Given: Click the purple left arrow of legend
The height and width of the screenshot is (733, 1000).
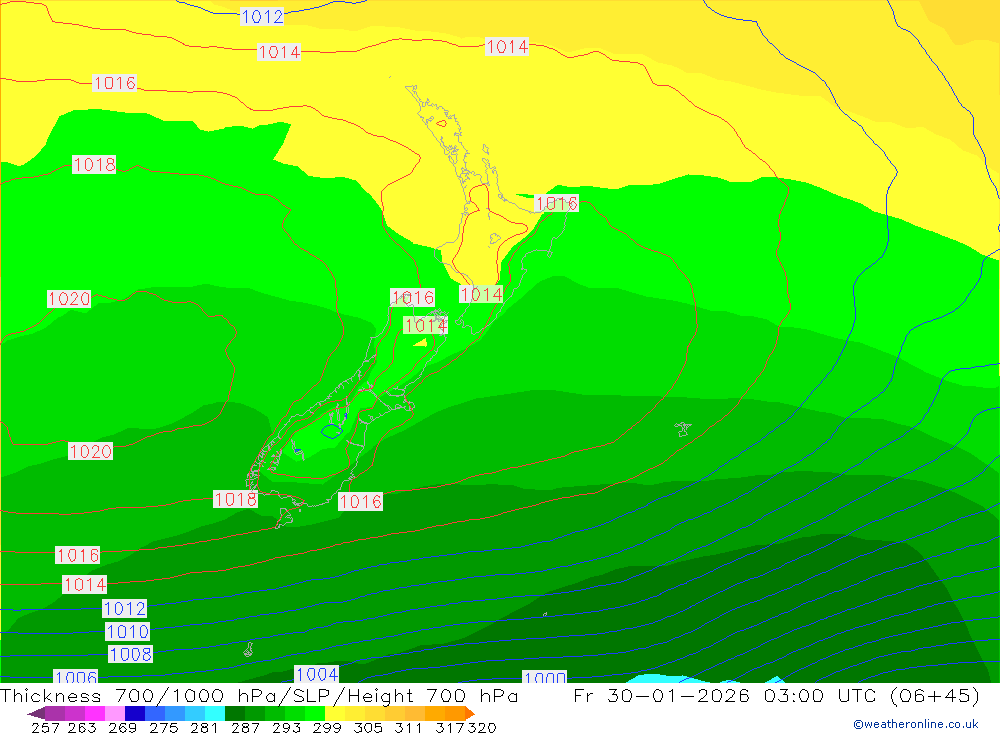Looking at the screenshot, I should (x=36, y=713).
